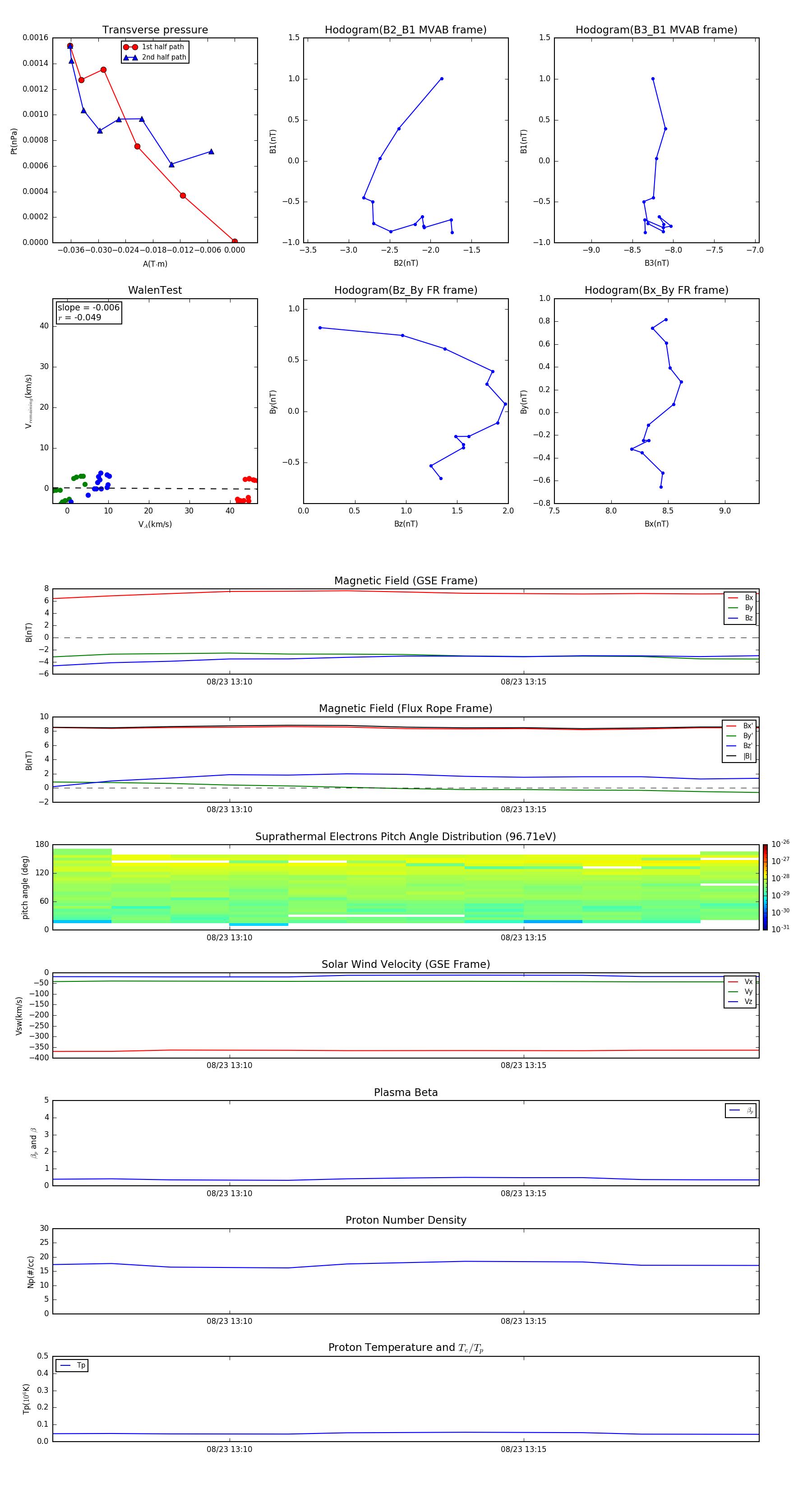Click the 'Vx' velocity legend entry
Screen dimensions: 812x1489
740,981
